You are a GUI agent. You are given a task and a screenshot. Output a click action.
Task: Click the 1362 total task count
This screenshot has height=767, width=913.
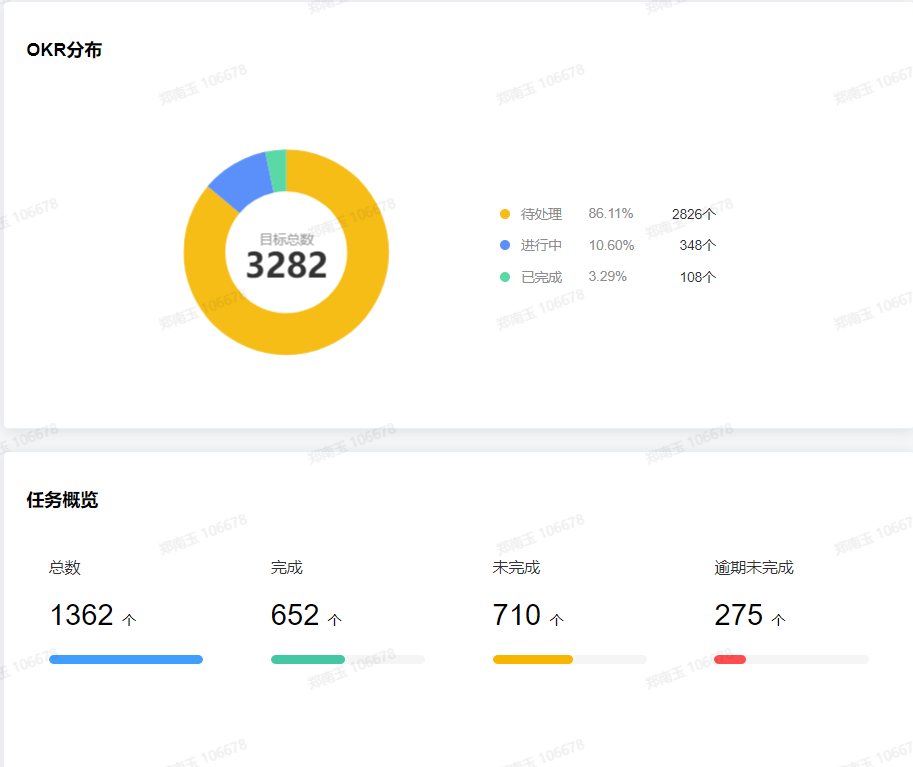(x=82, y=616)
